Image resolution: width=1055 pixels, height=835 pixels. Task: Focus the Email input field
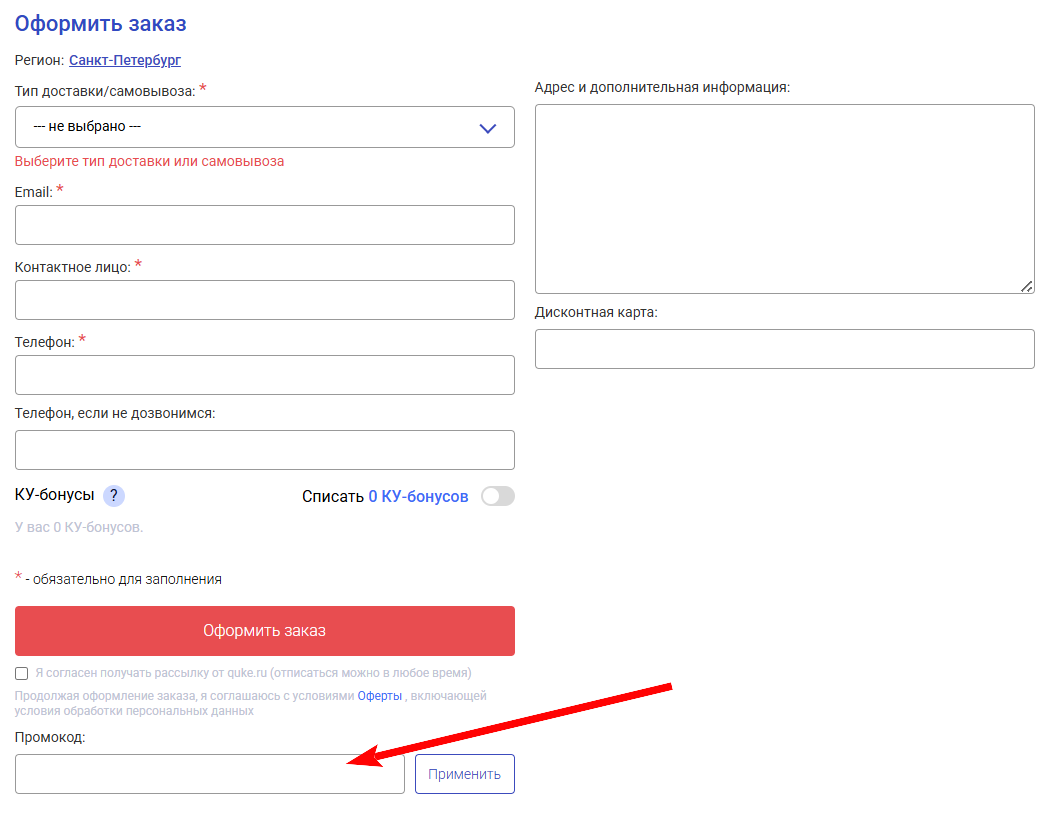click(265, 225)
